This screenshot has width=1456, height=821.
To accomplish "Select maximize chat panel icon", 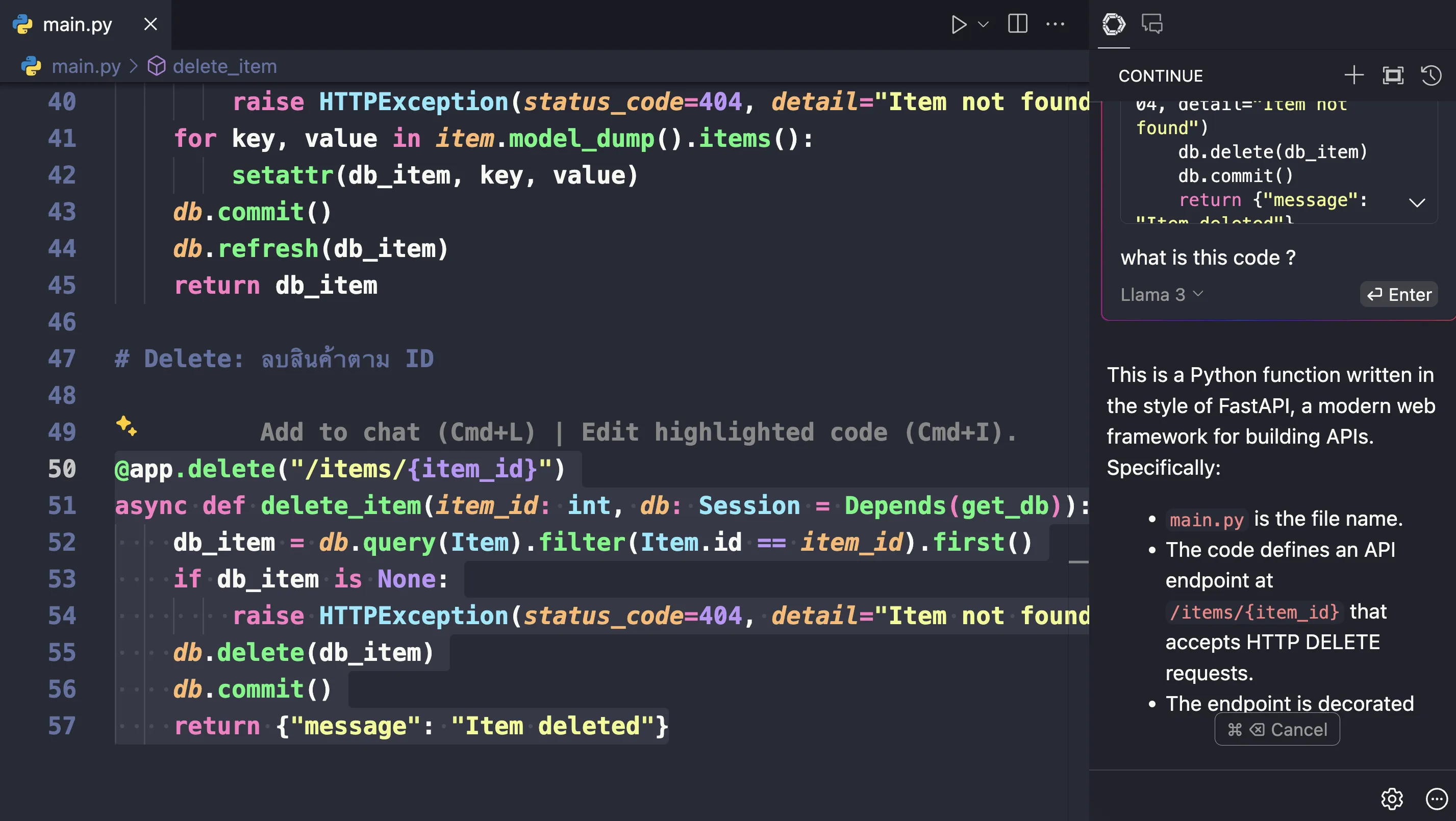I will pyautogui.click(x=1393, y=75).
